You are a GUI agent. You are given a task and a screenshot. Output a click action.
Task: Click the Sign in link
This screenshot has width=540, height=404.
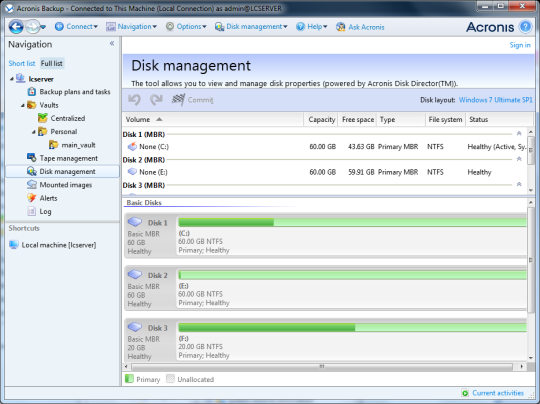[x=520, y=45]
